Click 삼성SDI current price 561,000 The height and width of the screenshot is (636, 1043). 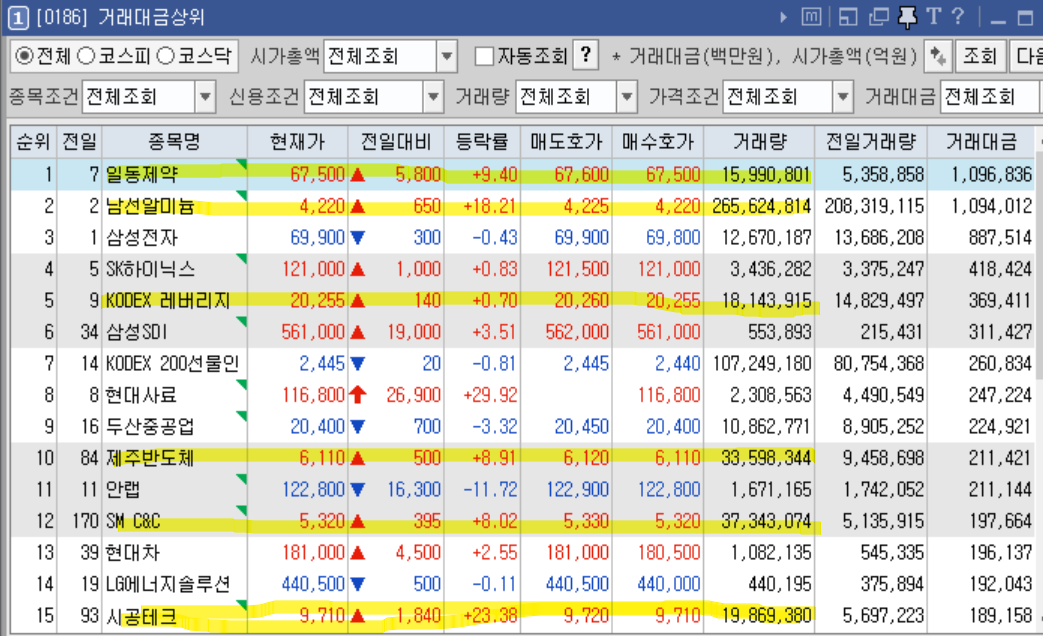[313, 332]
